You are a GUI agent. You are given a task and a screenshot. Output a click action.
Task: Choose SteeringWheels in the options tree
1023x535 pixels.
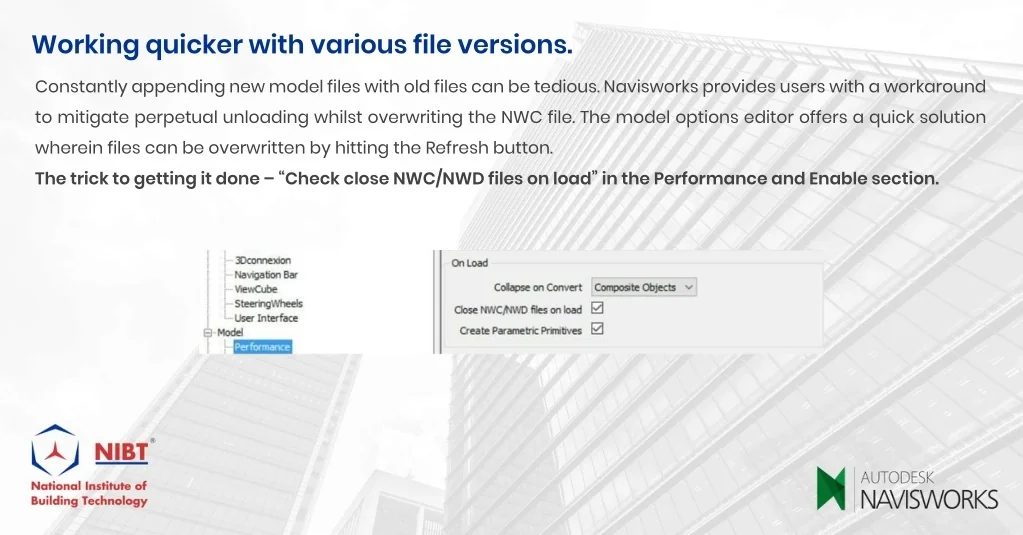point(268,303)
